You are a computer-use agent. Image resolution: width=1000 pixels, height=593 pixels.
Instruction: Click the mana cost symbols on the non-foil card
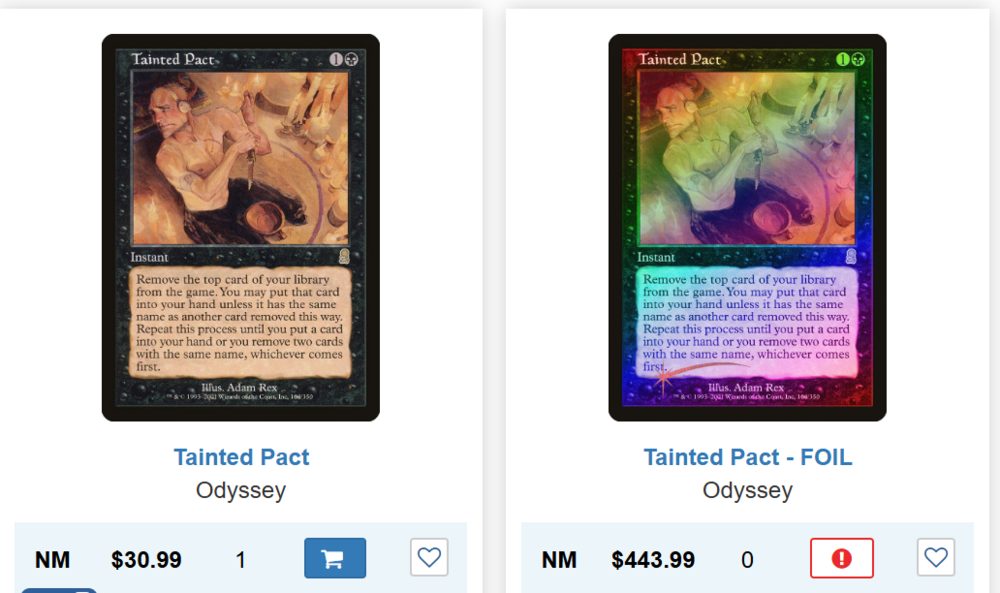pos(344,59)
